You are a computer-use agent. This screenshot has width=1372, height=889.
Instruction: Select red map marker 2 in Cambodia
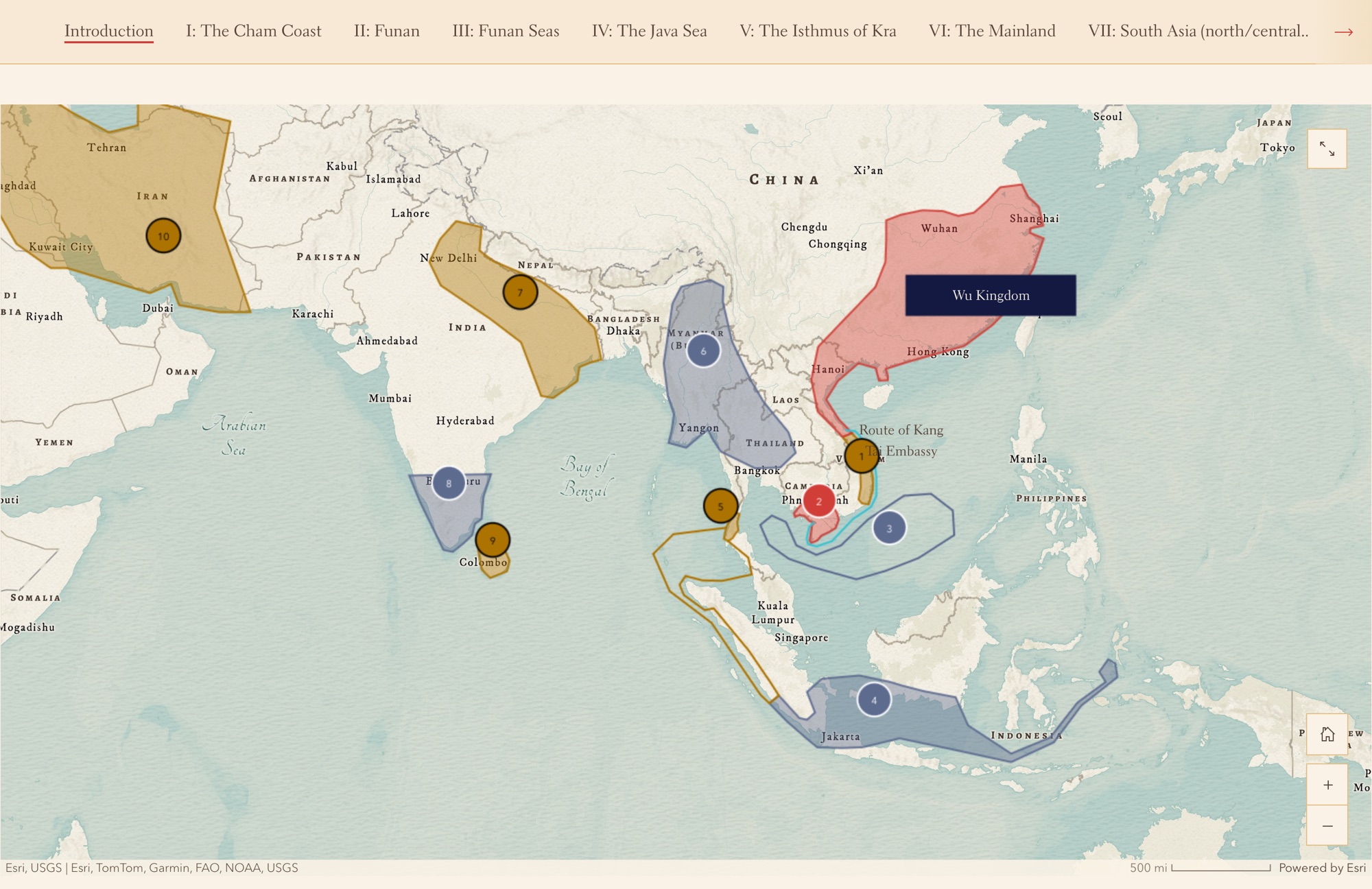point(818,501)
